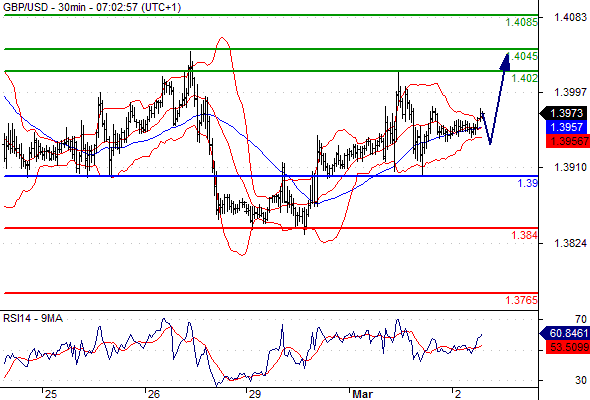Click the date marker 29

pos(255,394)
